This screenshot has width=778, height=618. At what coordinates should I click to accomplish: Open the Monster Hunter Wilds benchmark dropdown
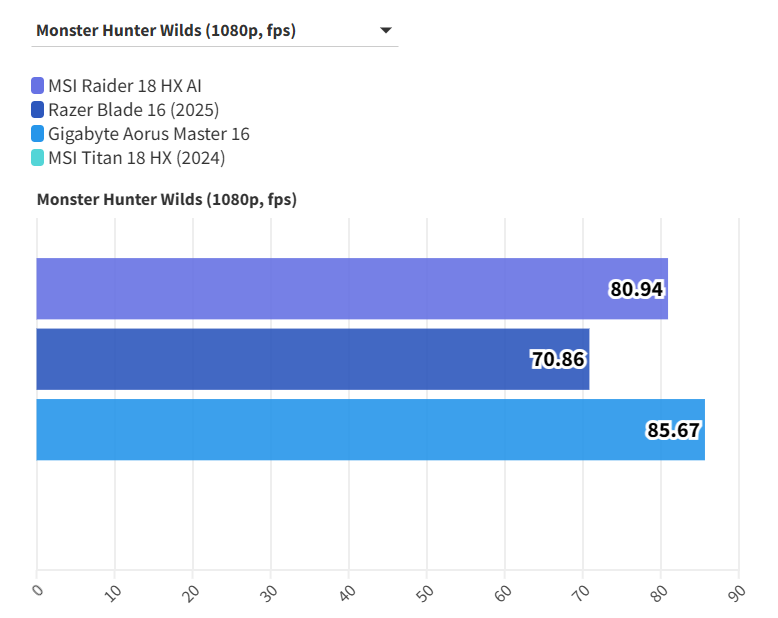[x=214, y=31]
